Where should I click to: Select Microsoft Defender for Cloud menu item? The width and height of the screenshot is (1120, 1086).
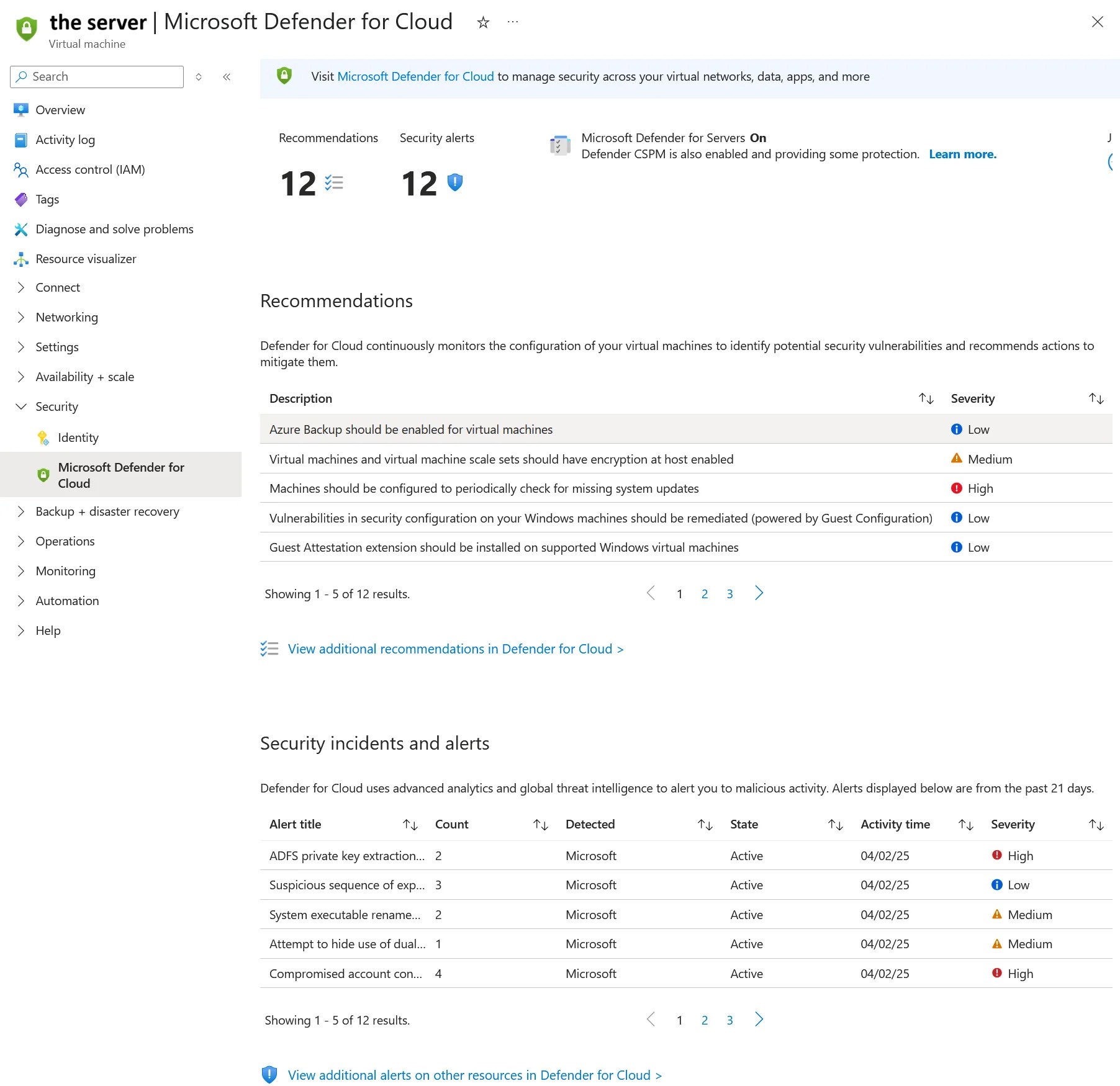[x=120, y=475]
